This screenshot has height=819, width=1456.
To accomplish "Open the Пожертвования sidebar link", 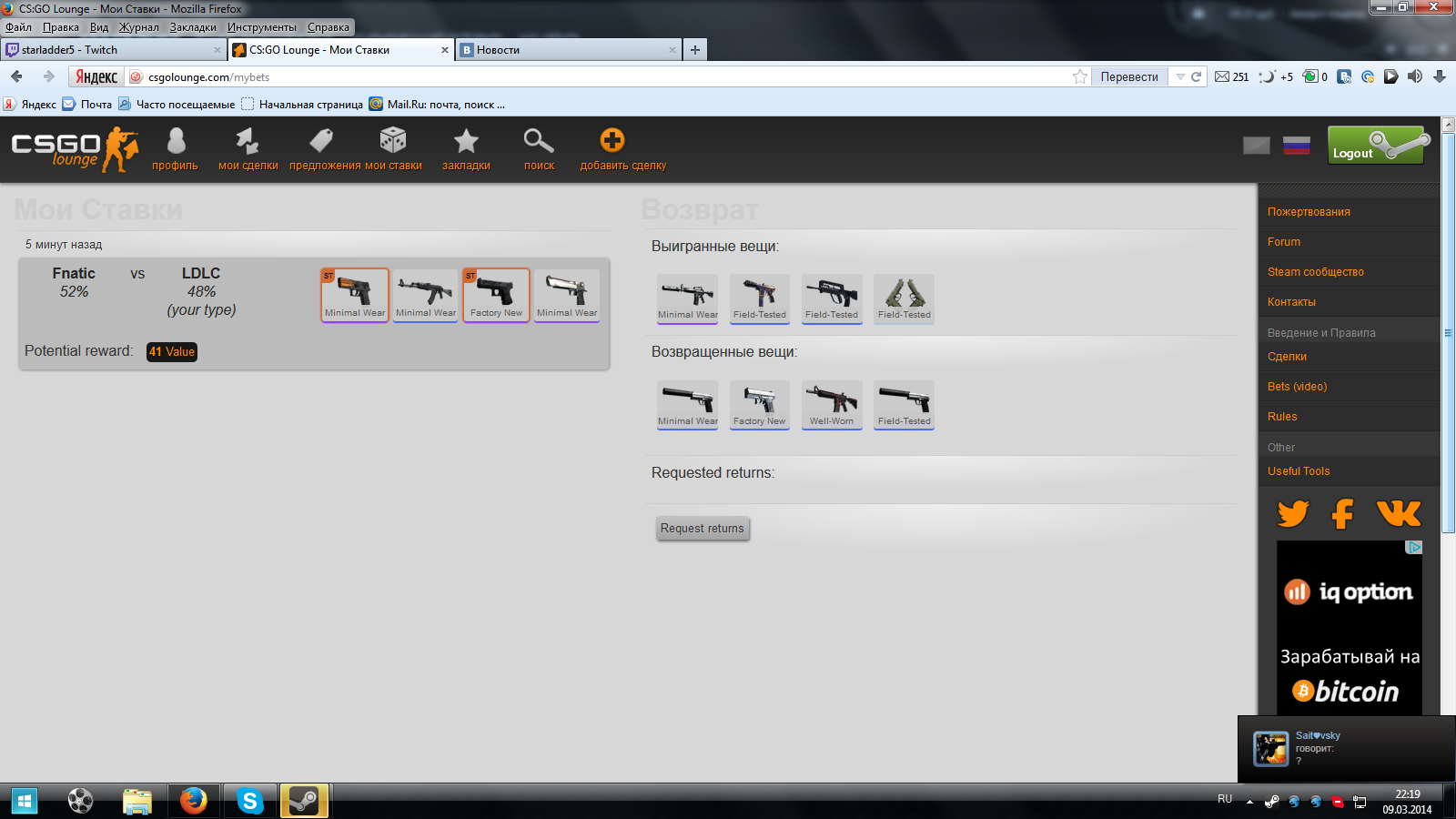I will pyautogui.click(x=1309, y=212).
